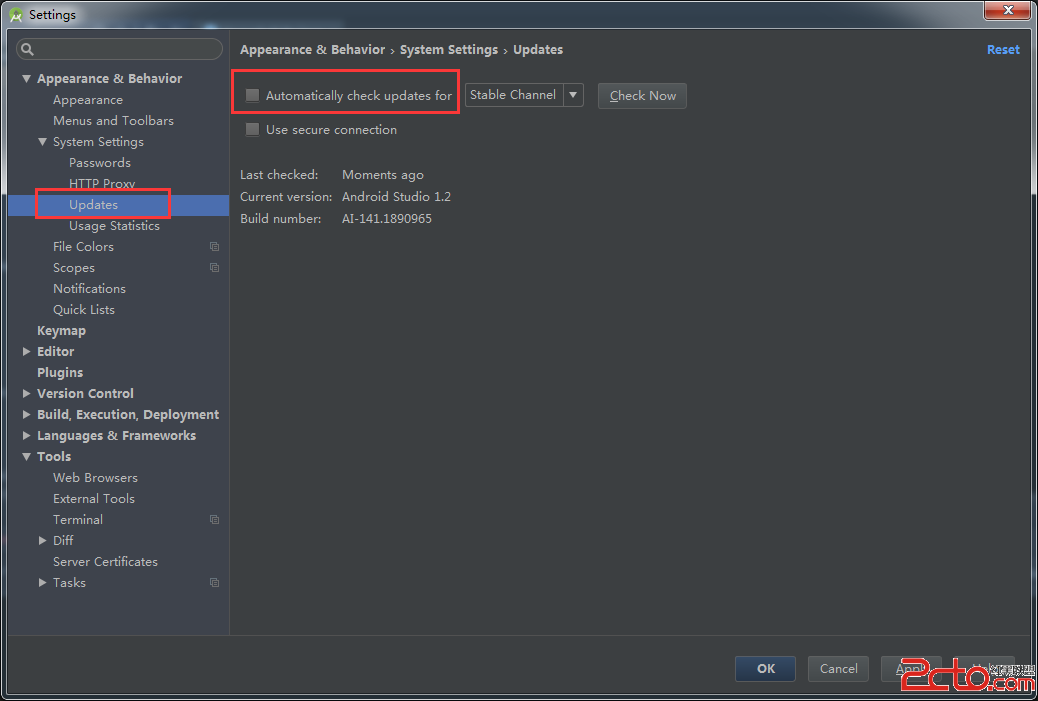Click Appearance & Behavior breadcrumb text
Viewport: 1038px width, 701px height.
(312, 50)
